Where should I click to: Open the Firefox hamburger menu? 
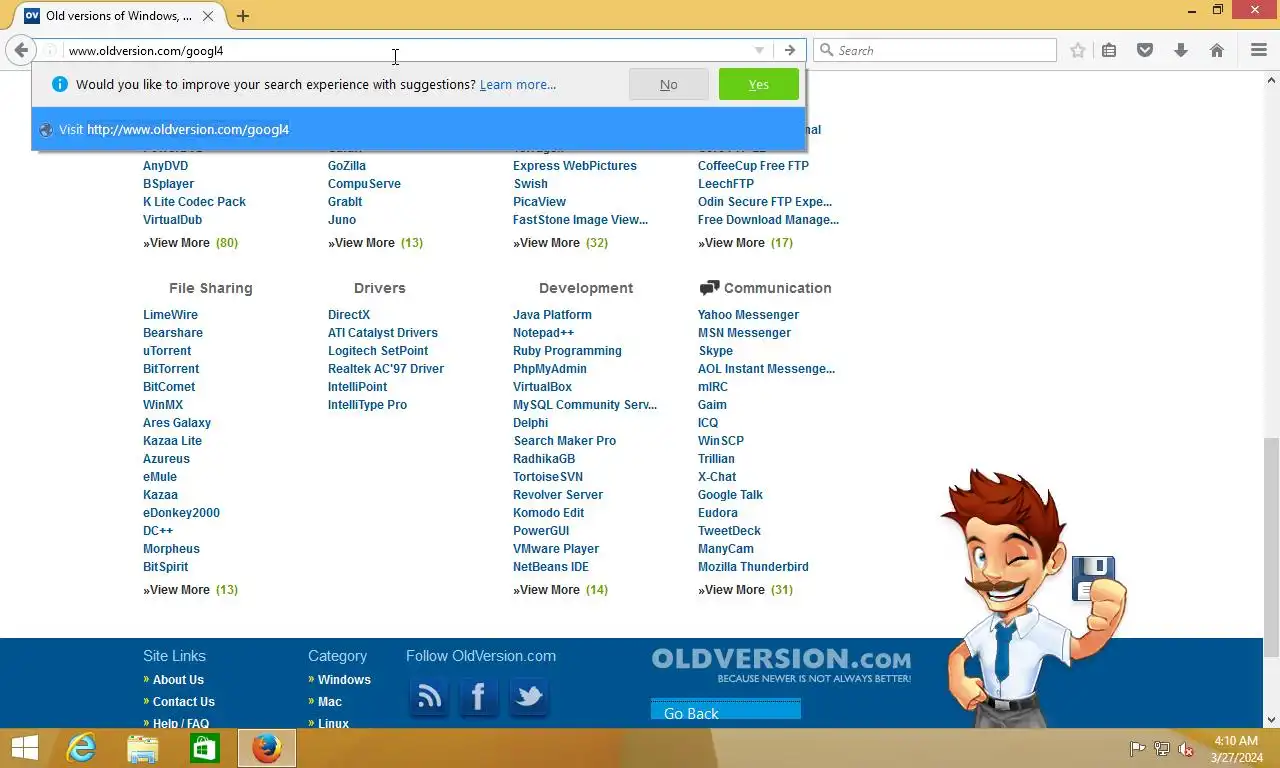[1259, 50]
